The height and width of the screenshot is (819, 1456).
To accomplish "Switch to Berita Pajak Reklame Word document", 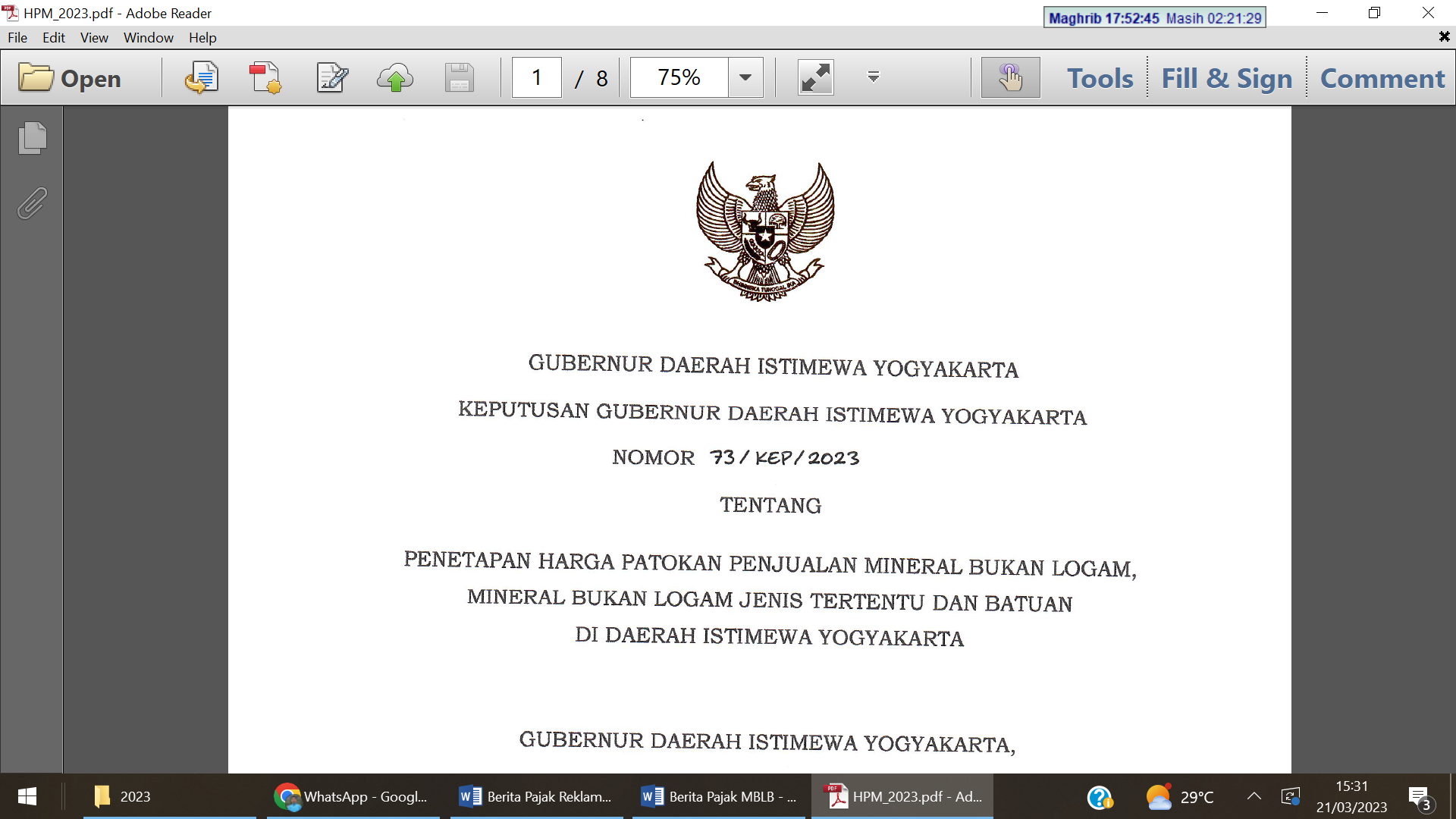I will click(536, 796).
